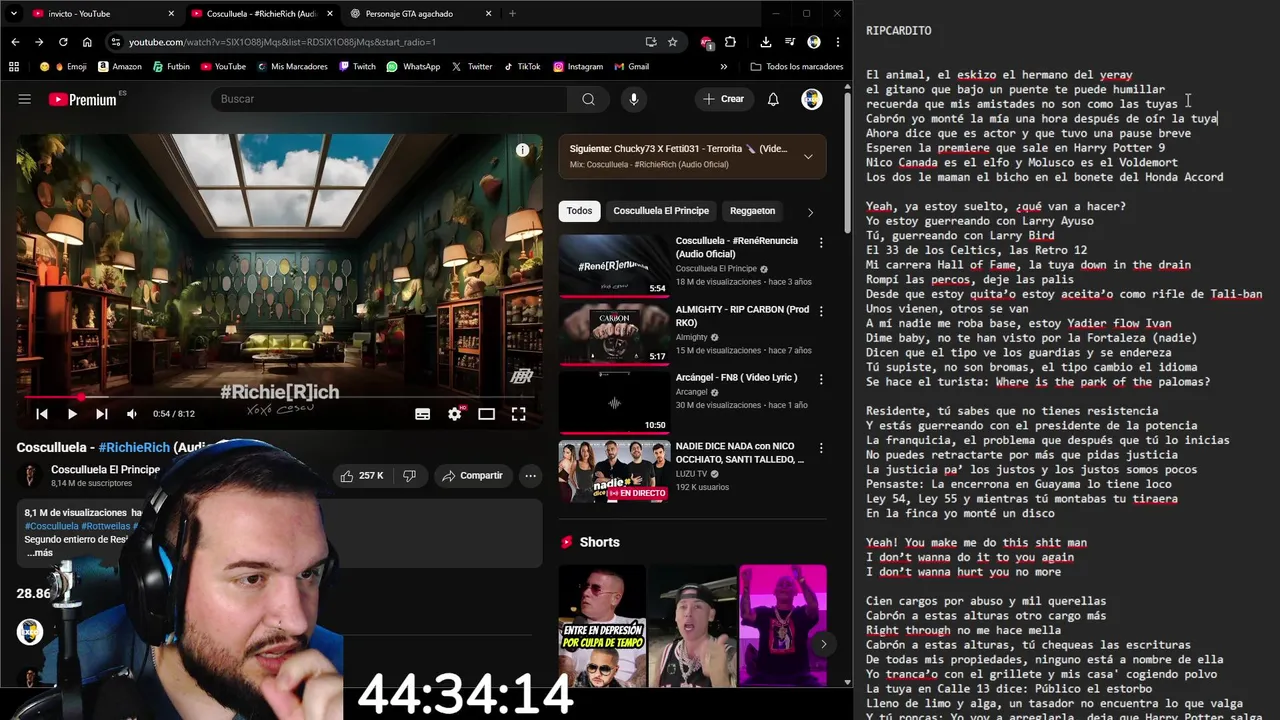Open YouTube account avatar menu
This screenshot has width=1280, height=720.
click(x=812, y=99)
